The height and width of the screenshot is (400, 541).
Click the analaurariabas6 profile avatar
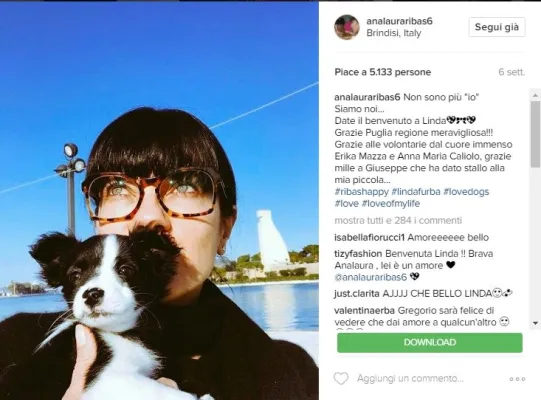[347, 27]
